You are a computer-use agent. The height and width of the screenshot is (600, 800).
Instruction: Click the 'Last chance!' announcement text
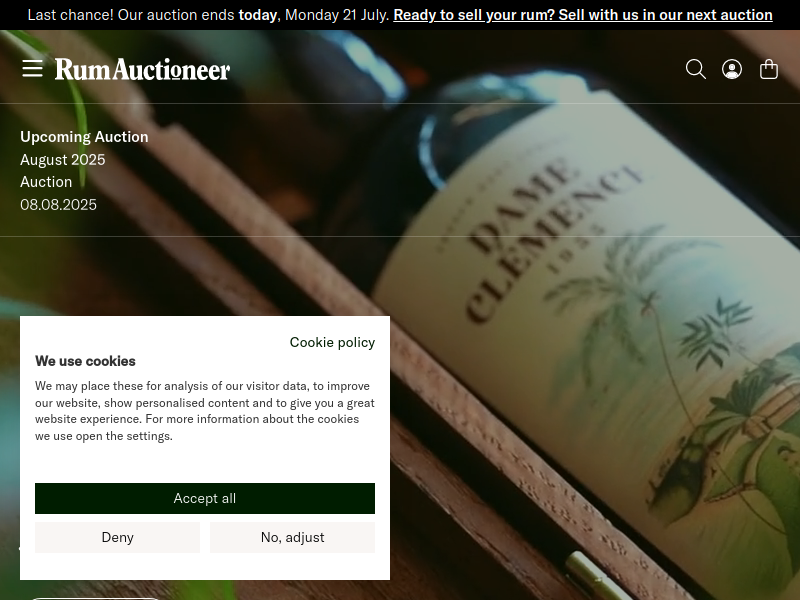click(x=70, y=15)
